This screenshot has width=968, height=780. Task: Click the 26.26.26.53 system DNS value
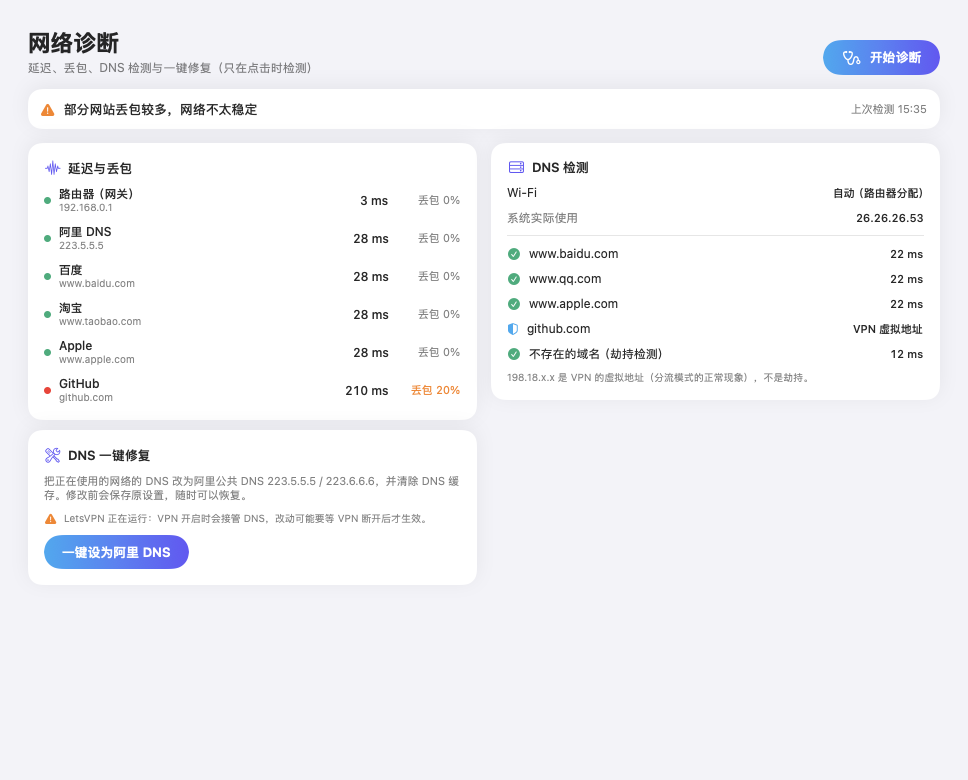(890, 219)
